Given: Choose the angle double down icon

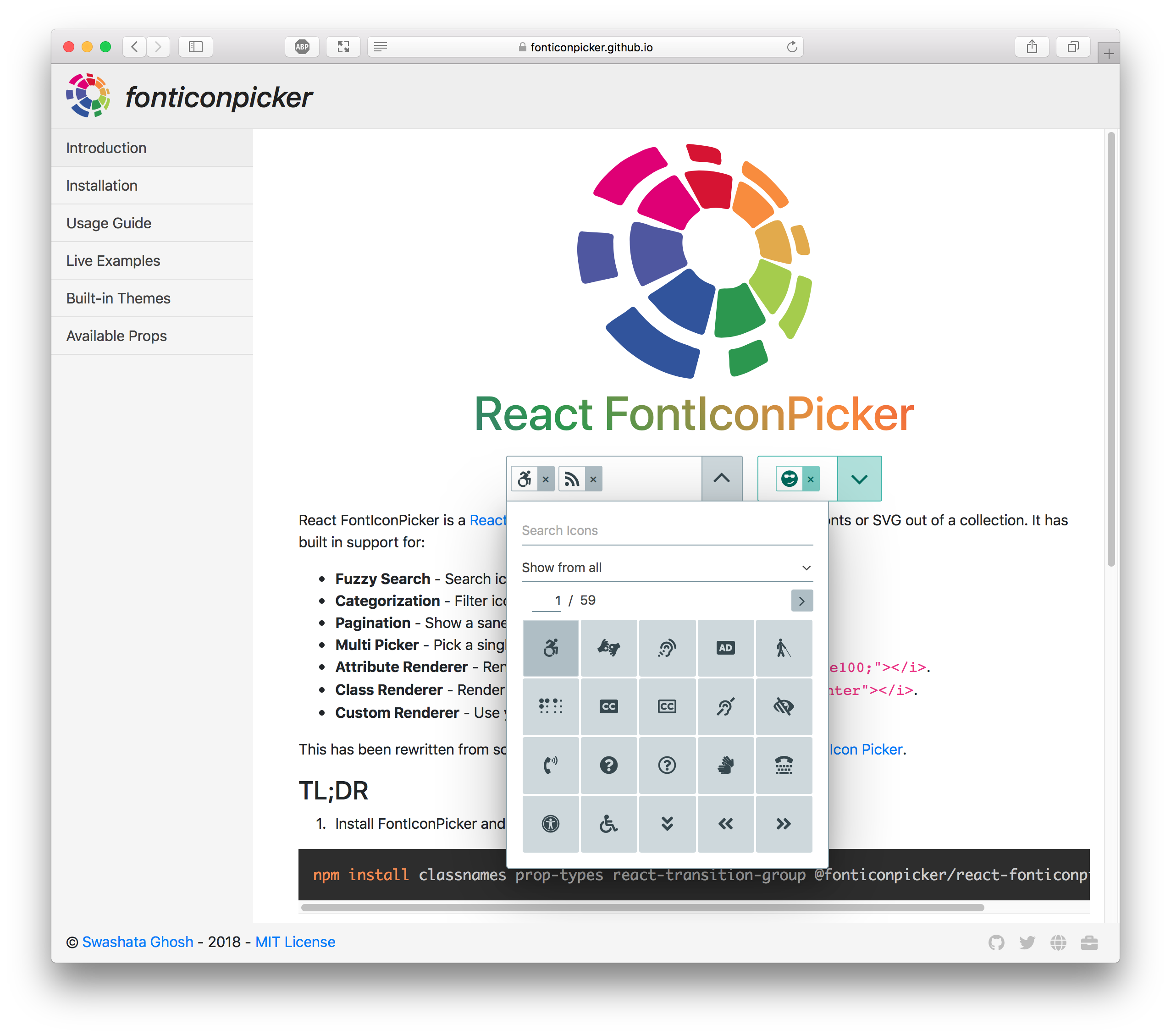Looking at the screenshot, I should click(x=667, y=824).
